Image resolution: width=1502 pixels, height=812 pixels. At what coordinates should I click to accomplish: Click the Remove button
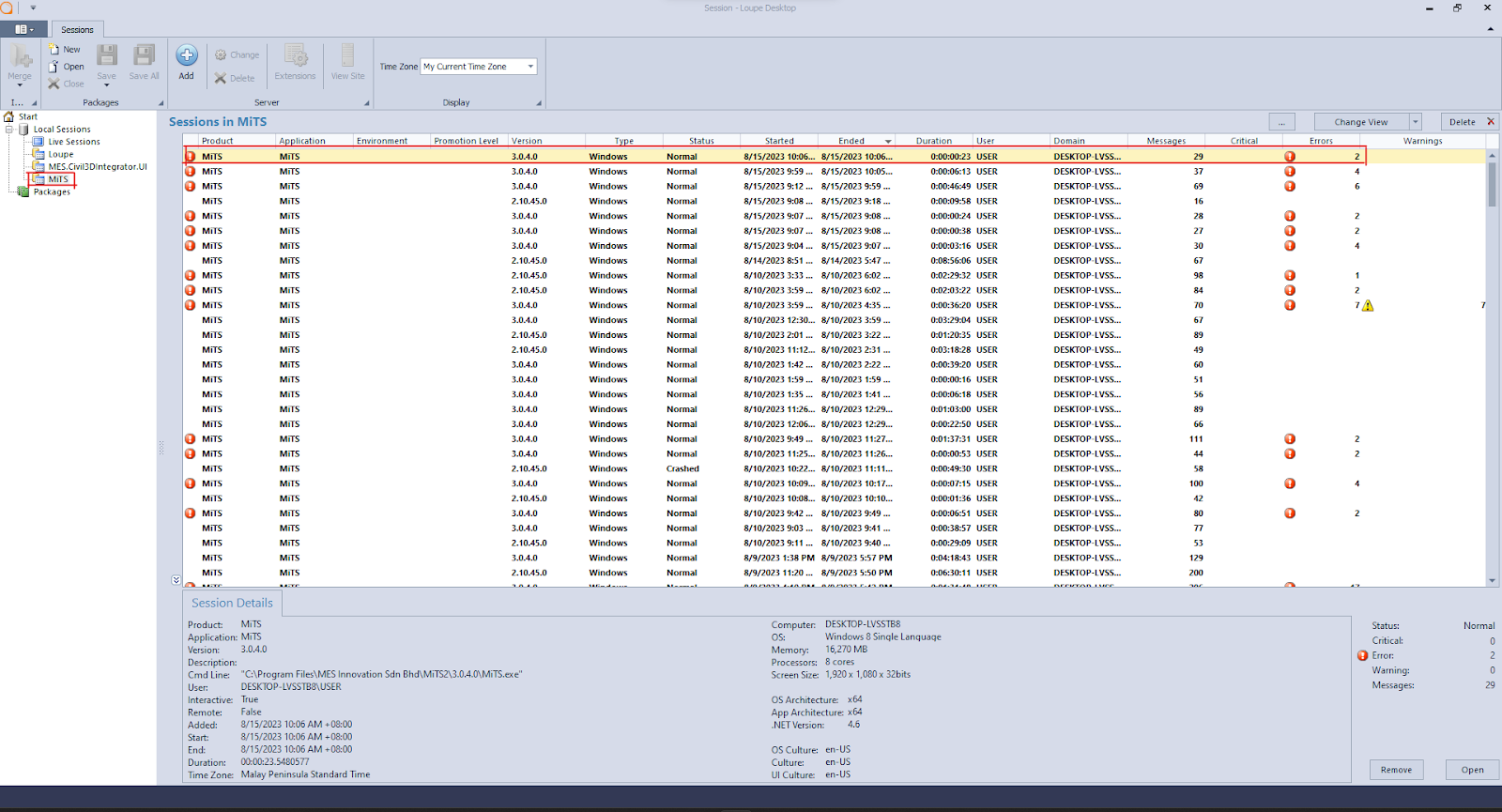(1396, 770)
